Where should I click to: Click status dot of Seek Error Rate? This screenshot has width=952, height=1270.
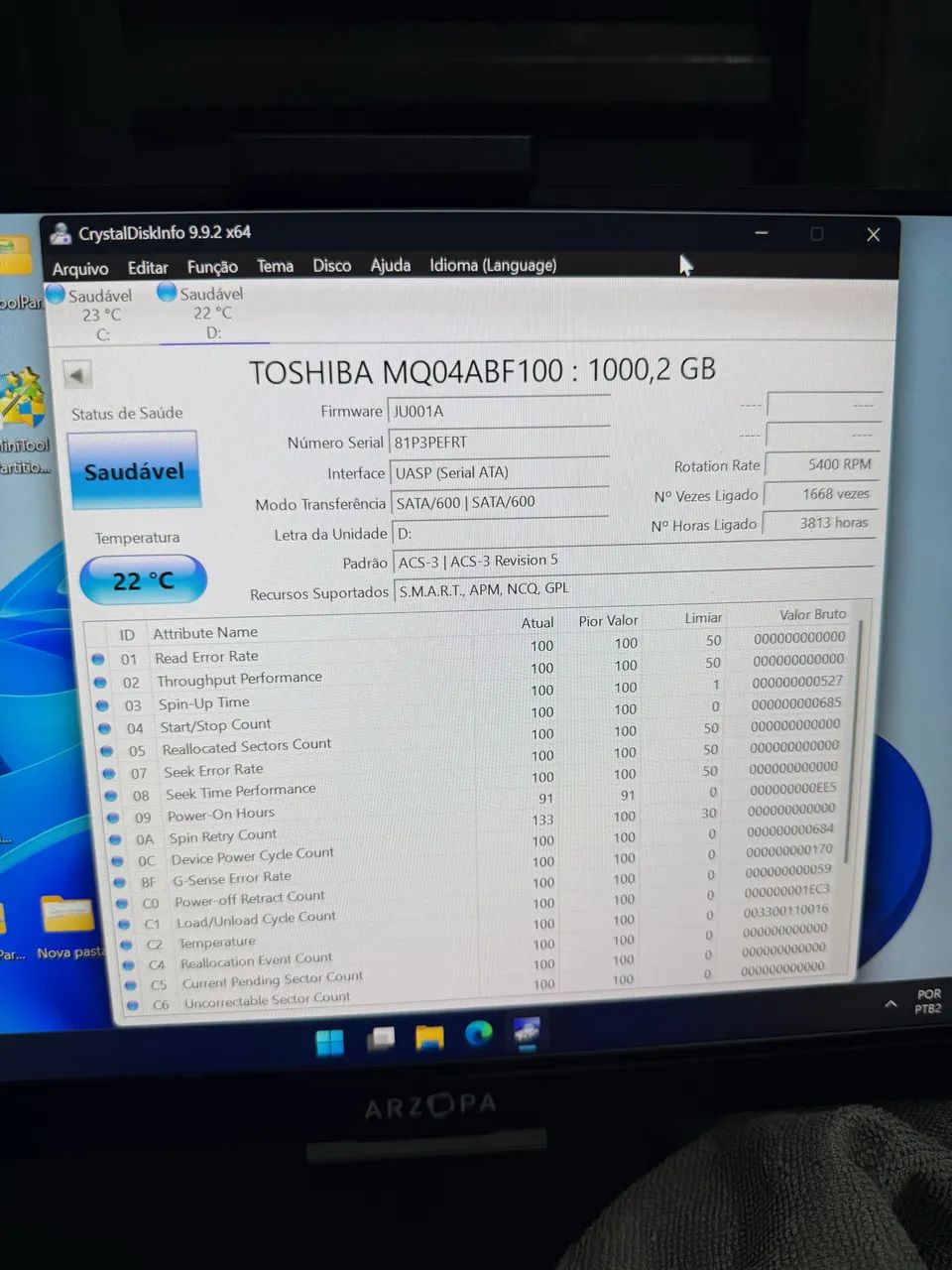(109, 773)
